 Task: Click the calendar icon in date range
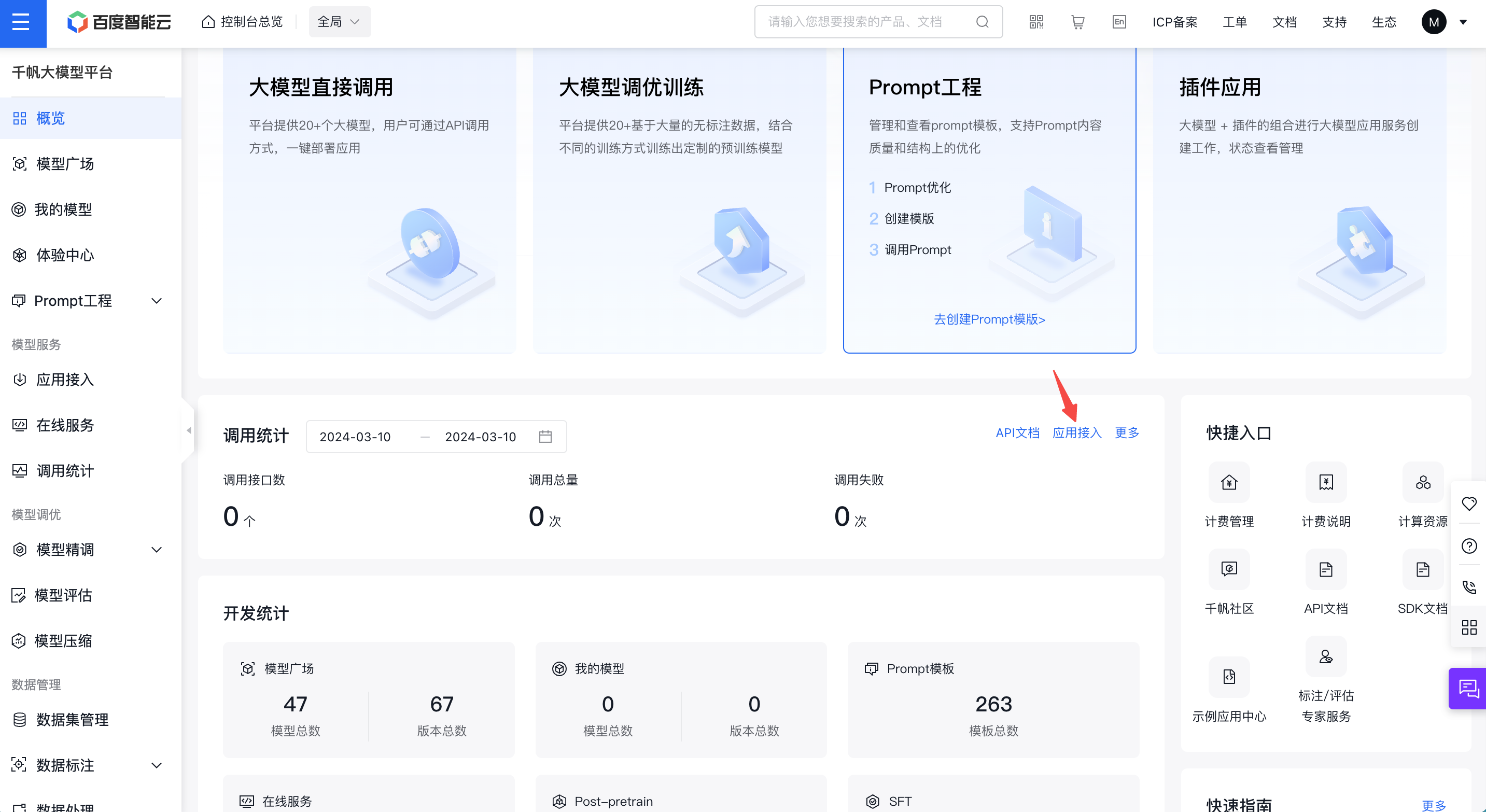(545, 437)
